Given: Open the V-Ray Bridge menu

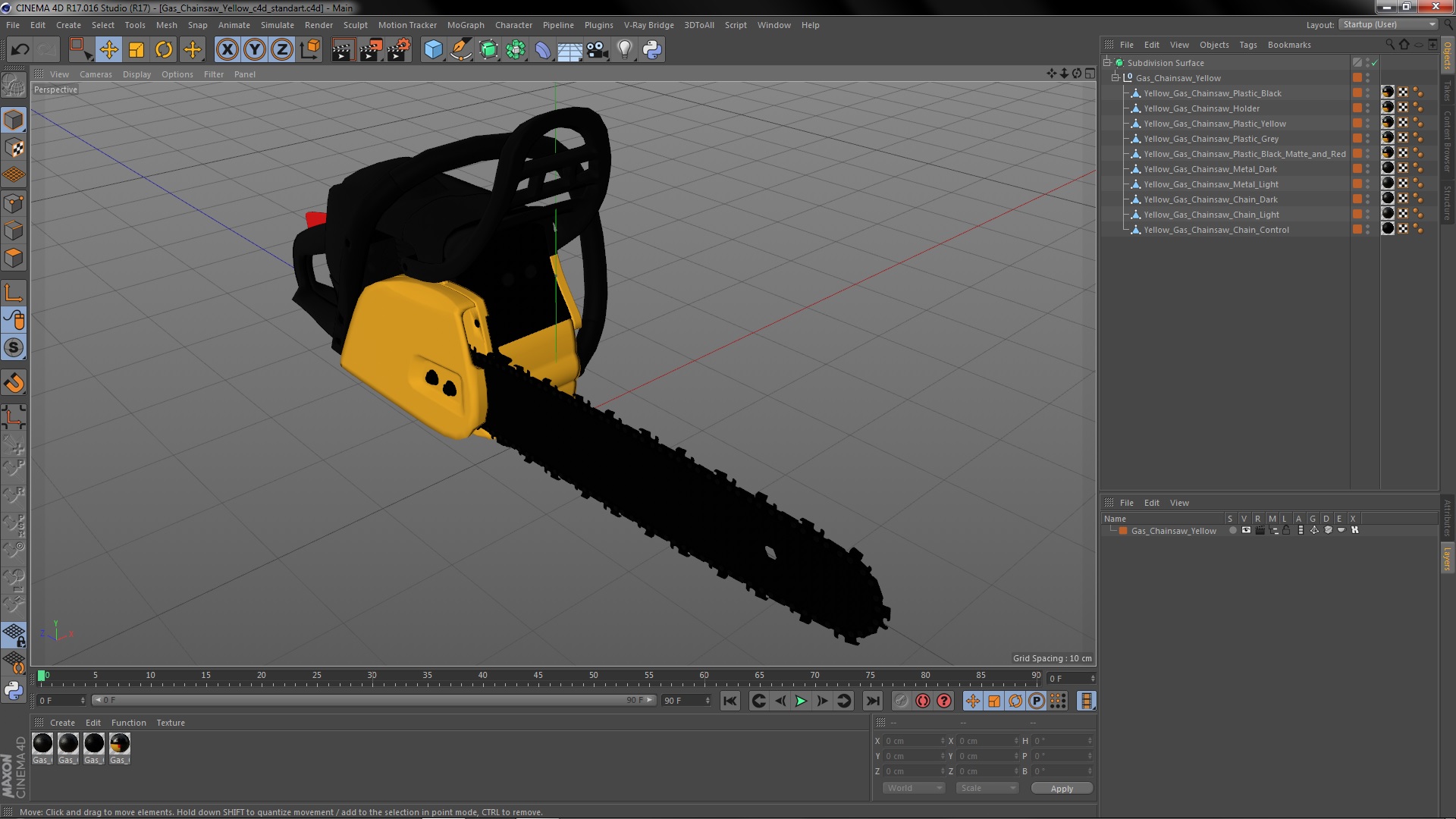Looking at the screenshot, I should click(648, 25).
